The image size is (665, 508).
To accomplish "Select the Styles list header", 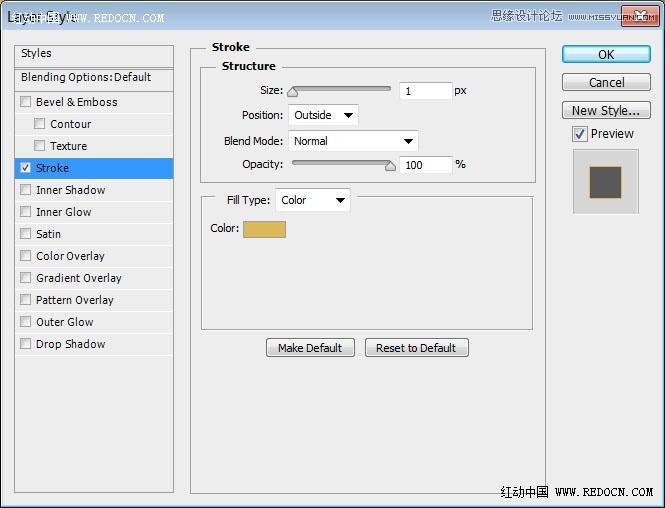I will click(36, 53).
